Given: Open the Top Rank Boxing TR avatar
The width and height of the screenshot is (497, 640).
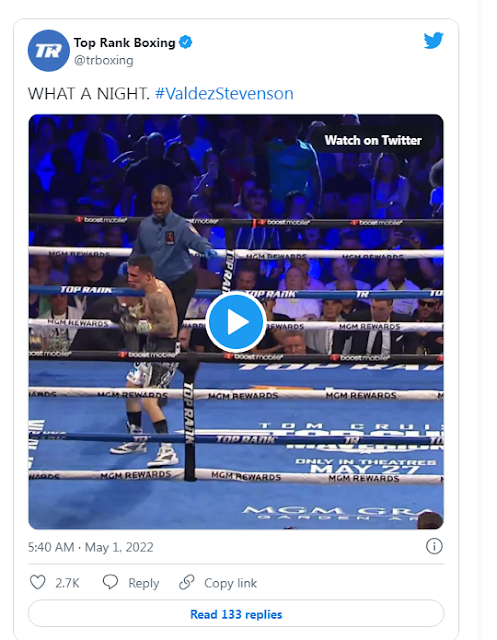Looking at the screenshot, I should 49,51.
